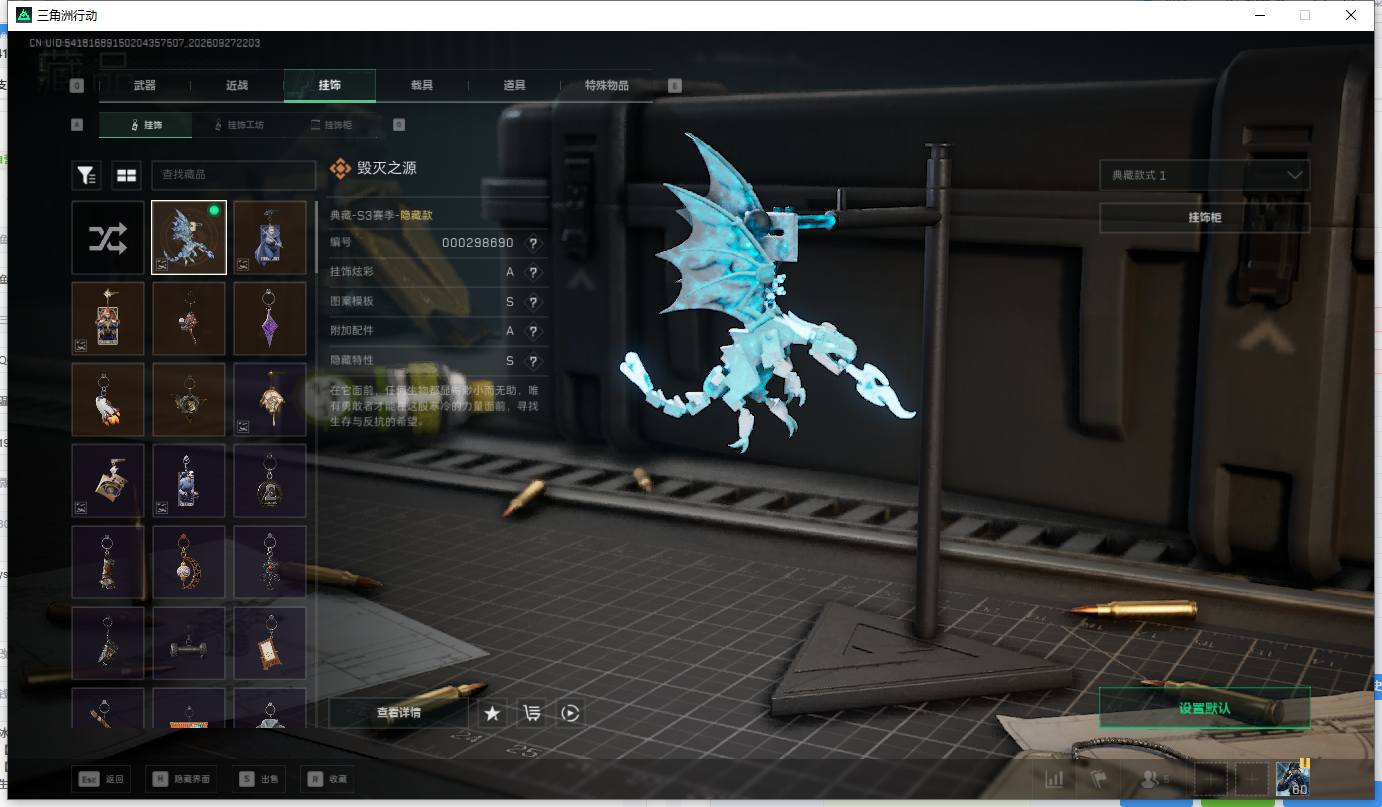Click the 出售 sell button
Screen dimensions: 1382x807
[x=258, y=779]
